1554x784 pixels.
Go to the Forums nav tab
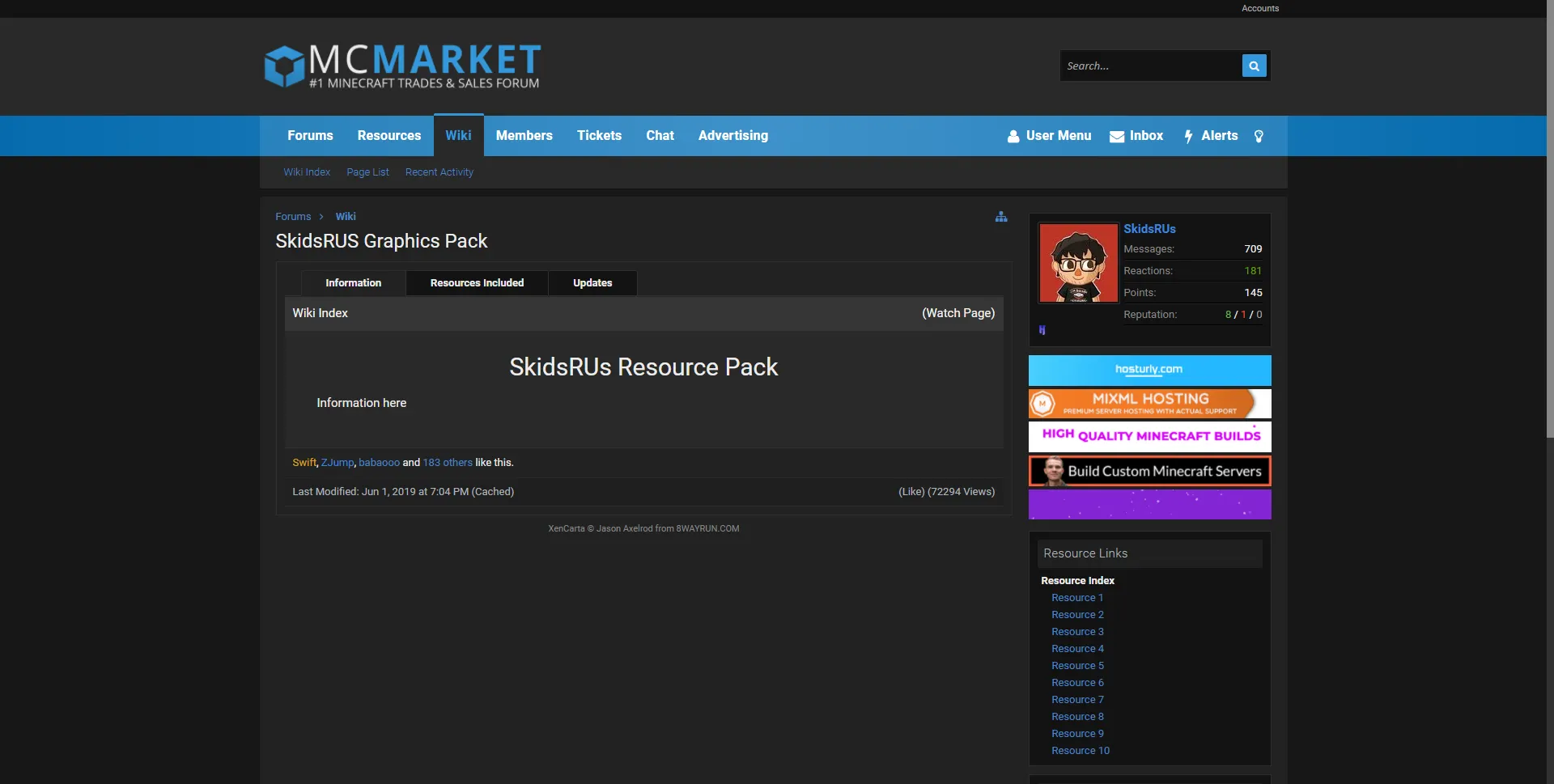310,136
